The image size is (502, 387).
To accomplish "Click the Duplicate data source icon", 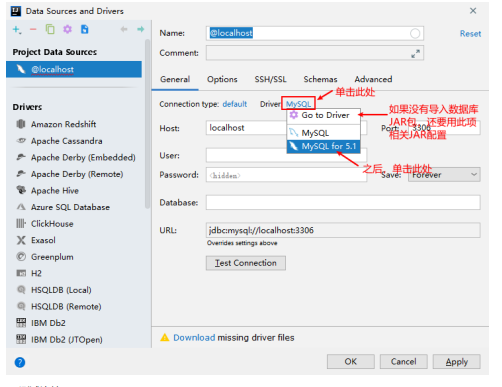I will (50, 29).
